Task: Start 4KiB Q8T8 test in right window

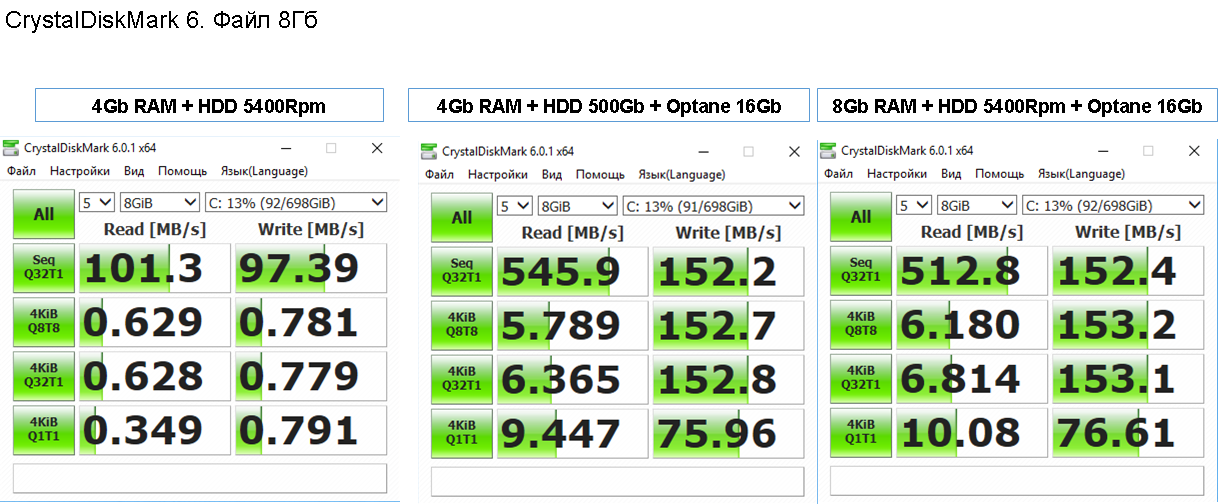Action: pos(861,324)
